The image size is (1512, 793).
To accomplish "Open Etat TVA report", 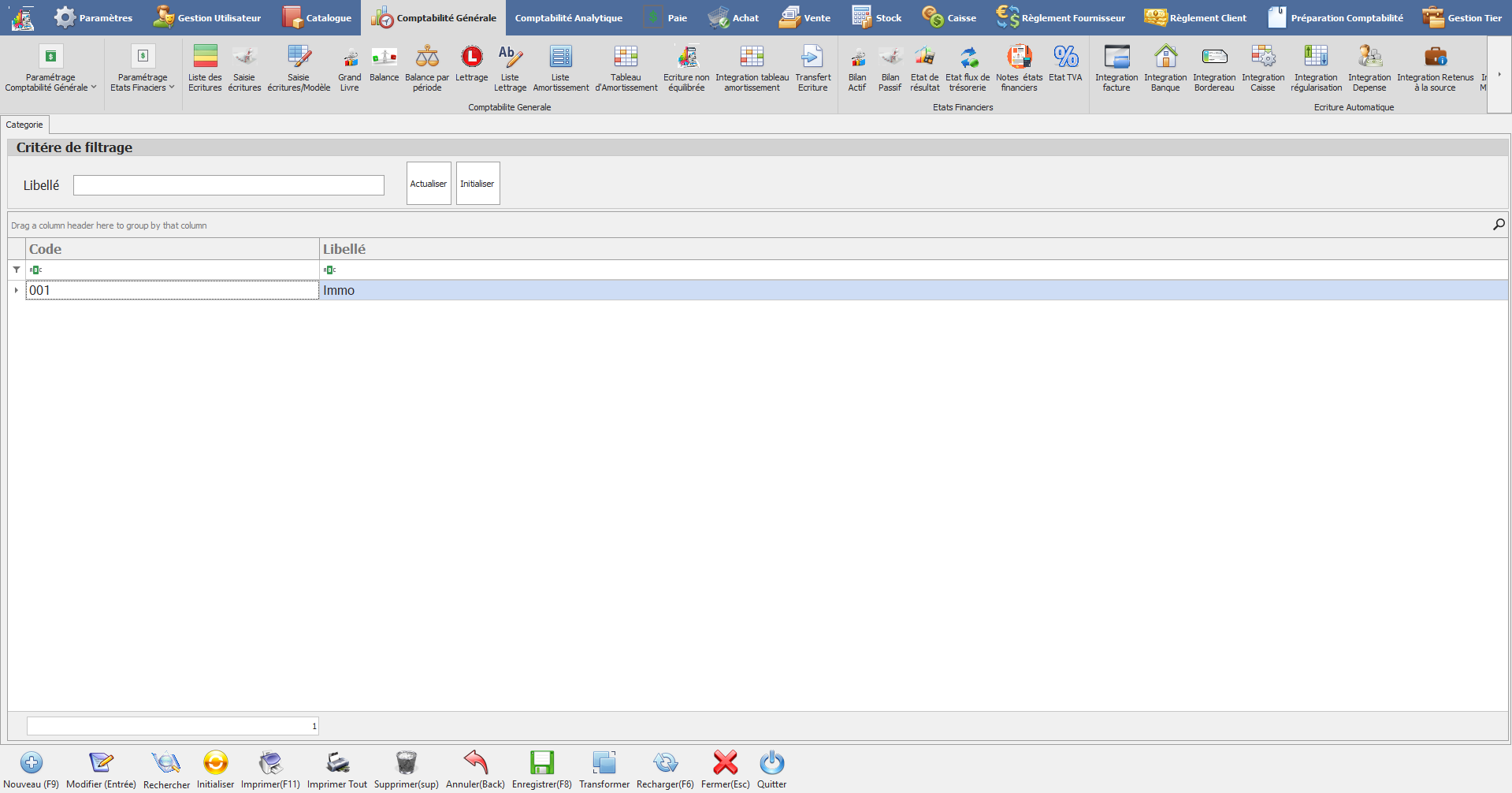I will coord(1065,65).
